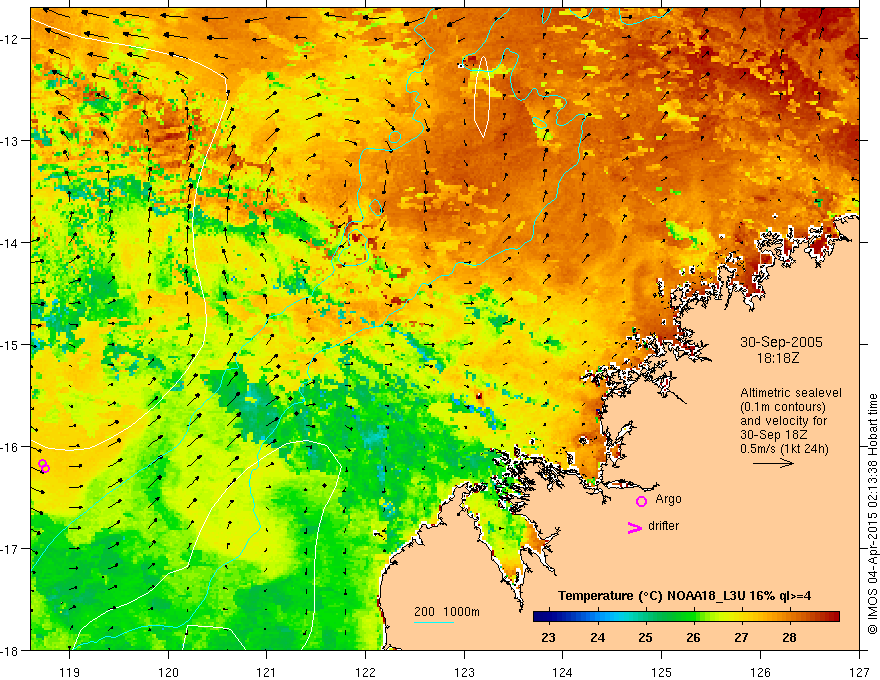Click longitude axis label 125
The height and width of the screenshot is (680, 880).
(x=662, y=672)
